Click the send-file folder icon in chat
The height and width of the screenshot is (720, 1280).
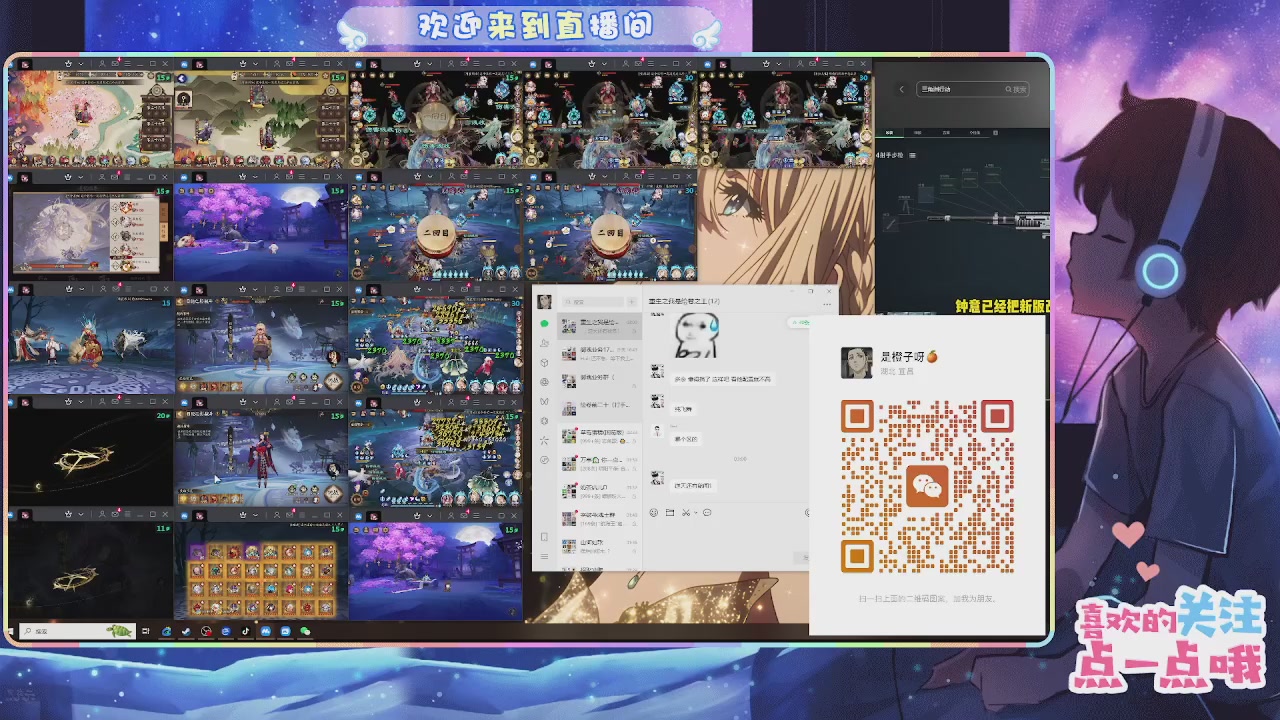[670, 512]
